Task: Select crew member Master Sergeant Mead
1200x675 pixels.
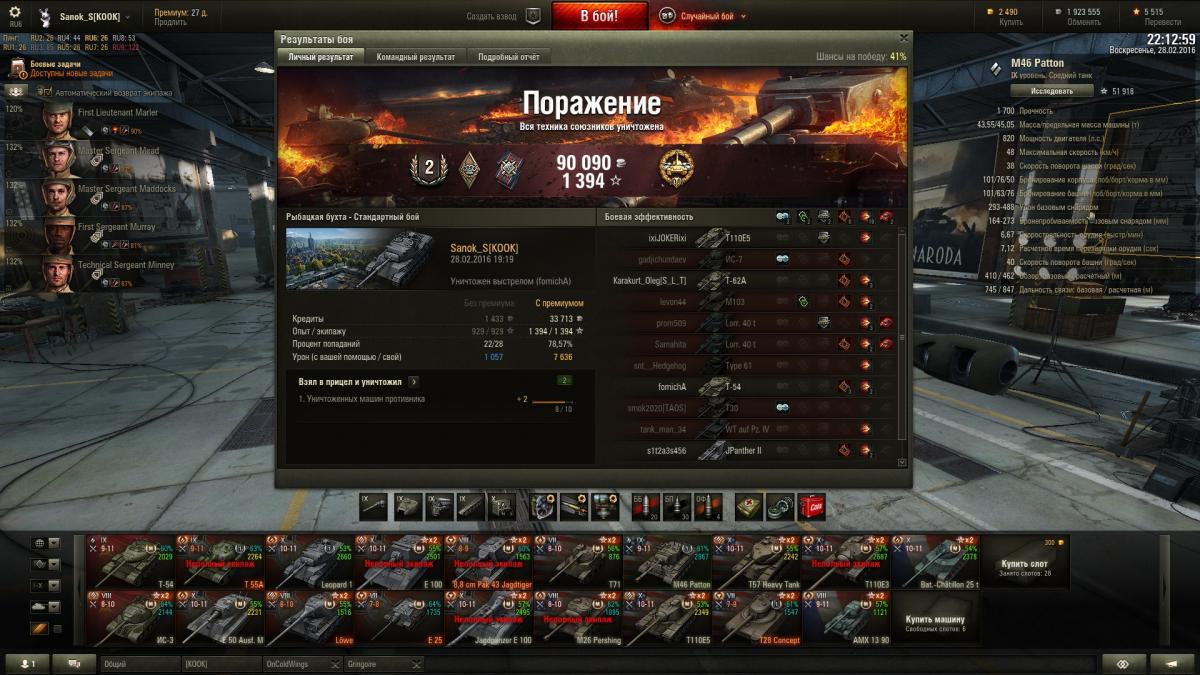Action: pyautogui.click(x=90, y=158)
